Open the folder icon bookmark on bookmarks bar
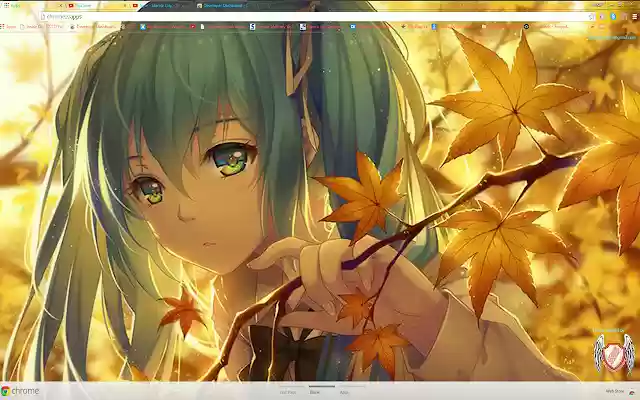The image size is (640, 400). click(x=484, y=27)
